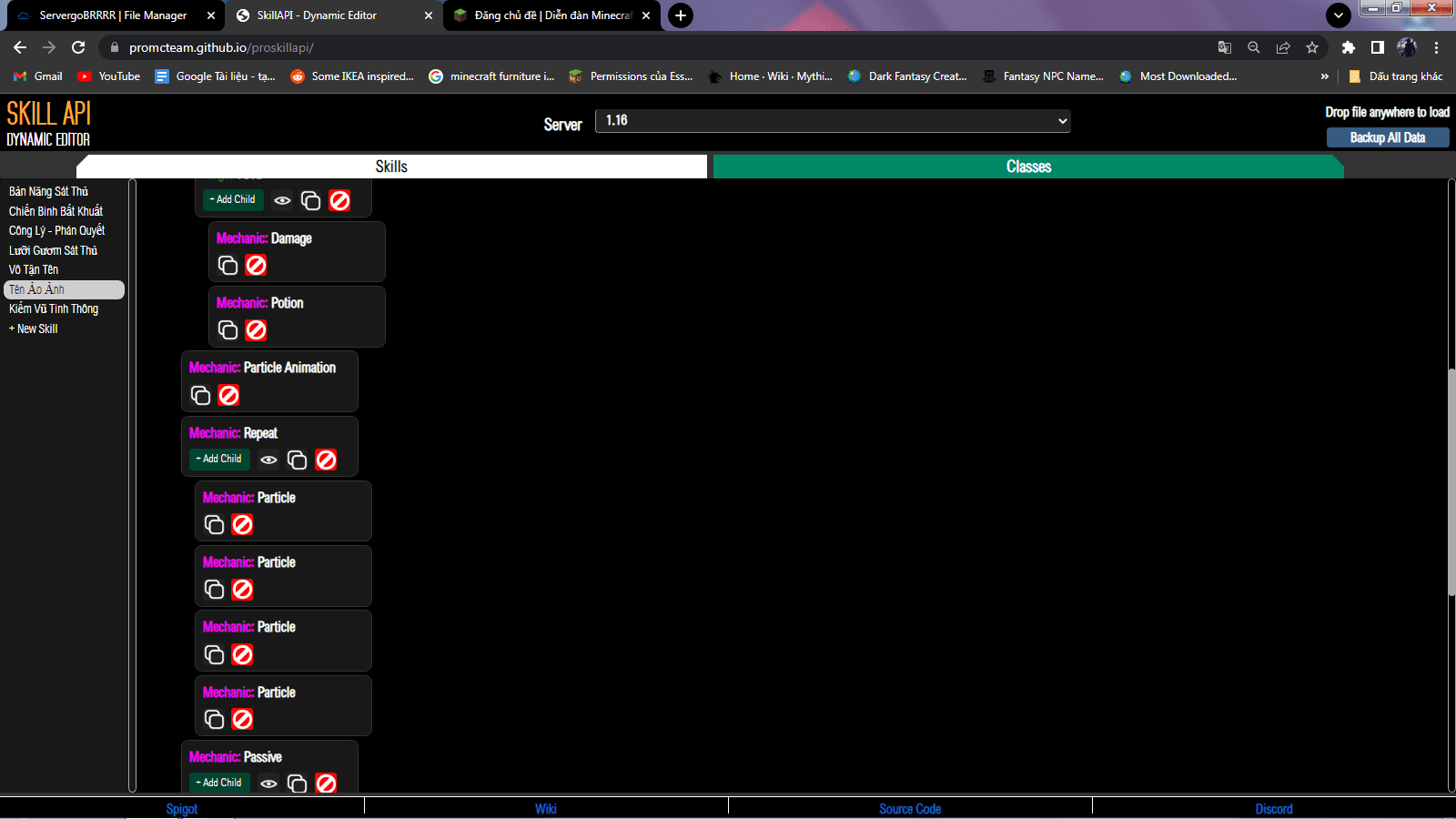
Task: Show more bookmarks with the overflow chevron
Action: (1324, 76)
